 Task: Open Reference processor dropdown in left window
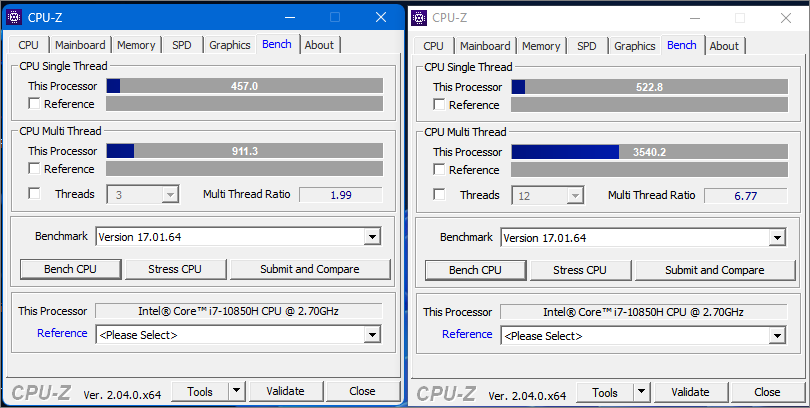(x=238, y=335)
